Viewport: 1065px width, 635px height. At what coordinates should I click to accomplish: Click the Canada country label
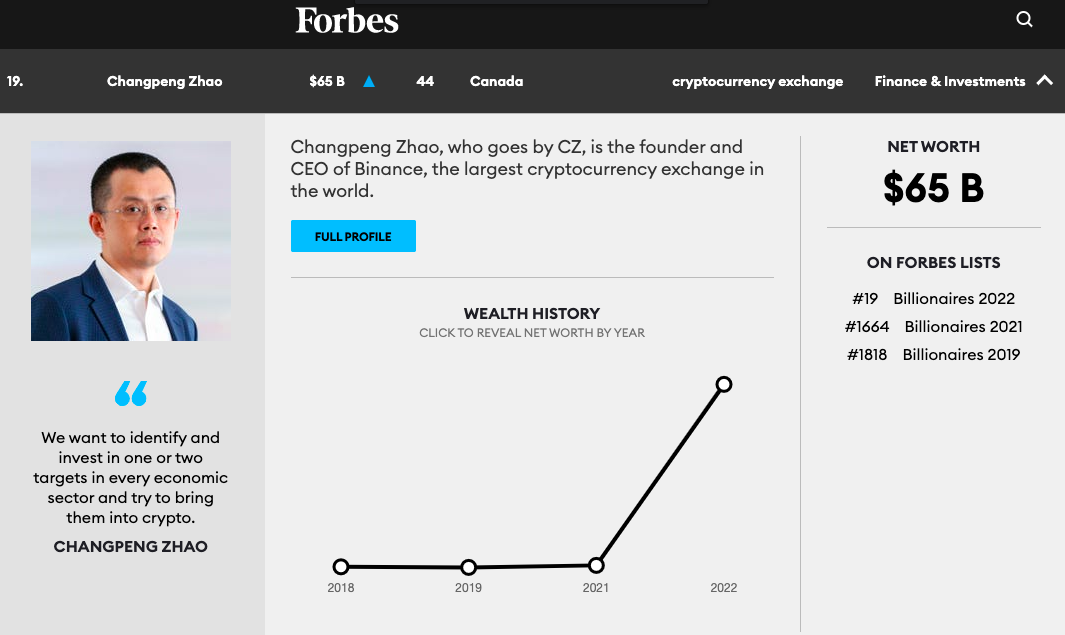[x=496, y=81]
